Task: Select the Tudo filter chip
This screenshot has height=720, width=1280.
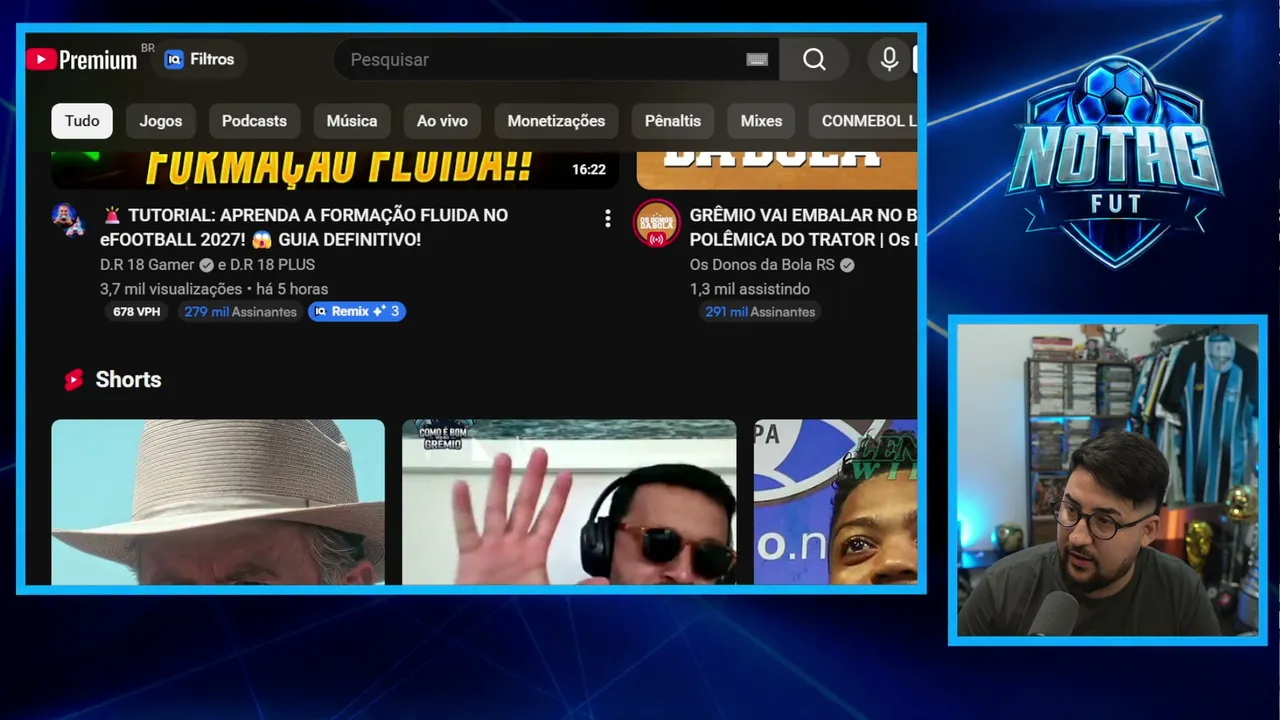Action: point(82,121)
